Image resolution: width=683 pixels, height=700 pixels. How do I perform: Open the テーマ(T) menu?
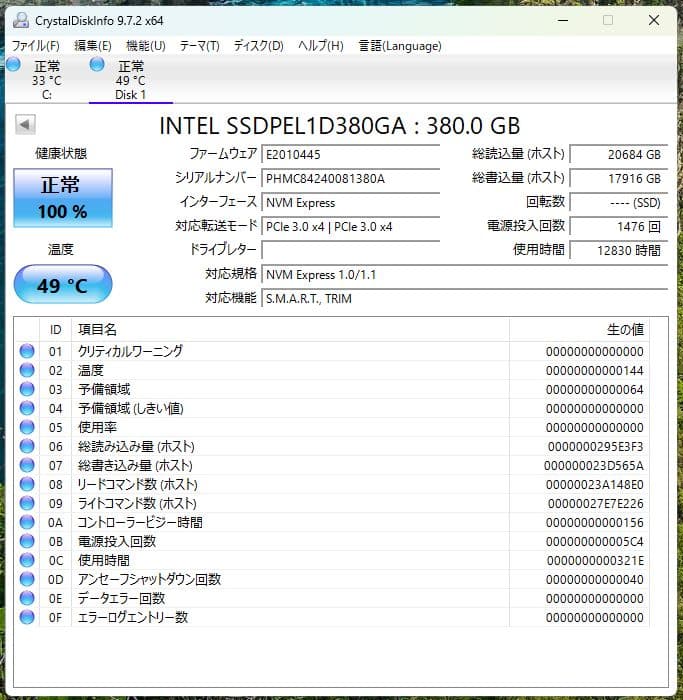point(199,46)
